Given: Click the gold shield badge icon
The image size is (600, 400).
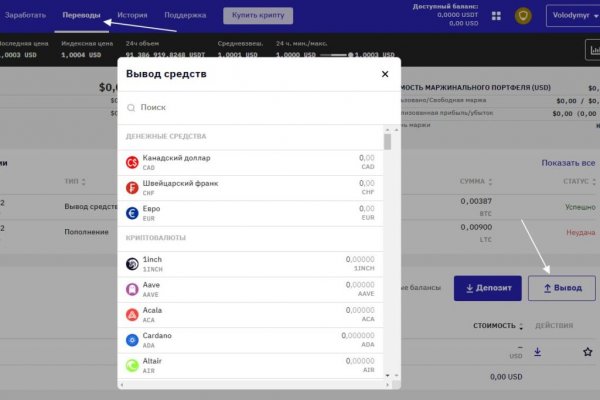Looking at the screenshot, I should (523, 16).
